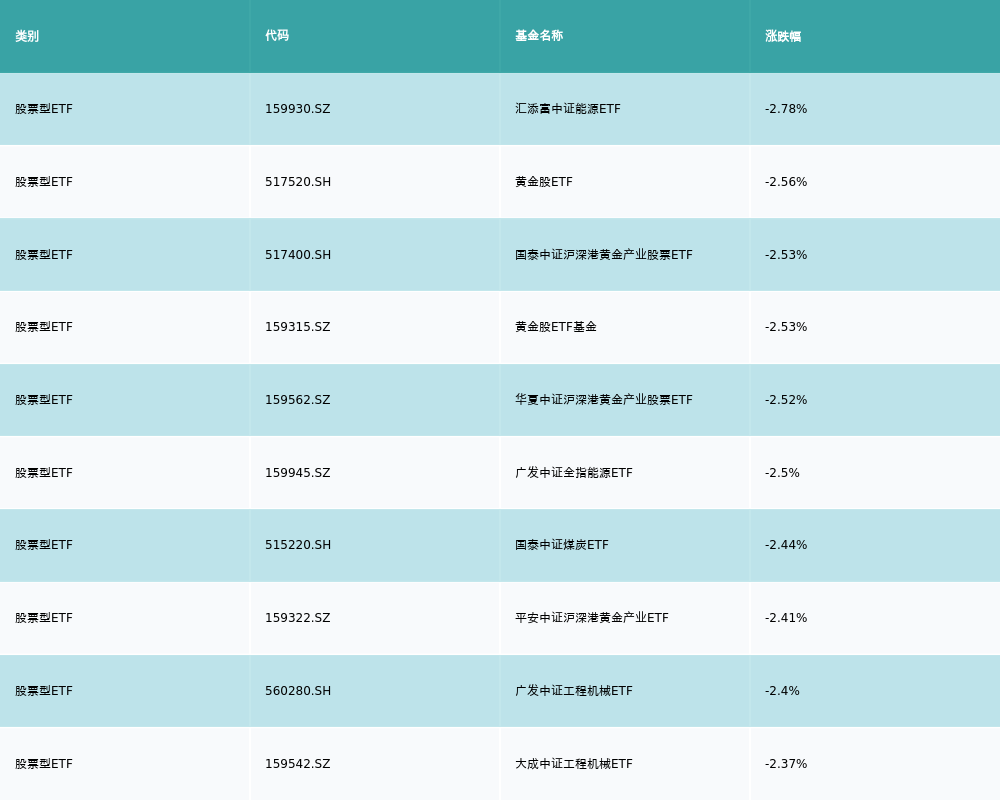Screen dimensions: 1000x800
Task: Click the -2.4% change value
Action: coord(782,691)
